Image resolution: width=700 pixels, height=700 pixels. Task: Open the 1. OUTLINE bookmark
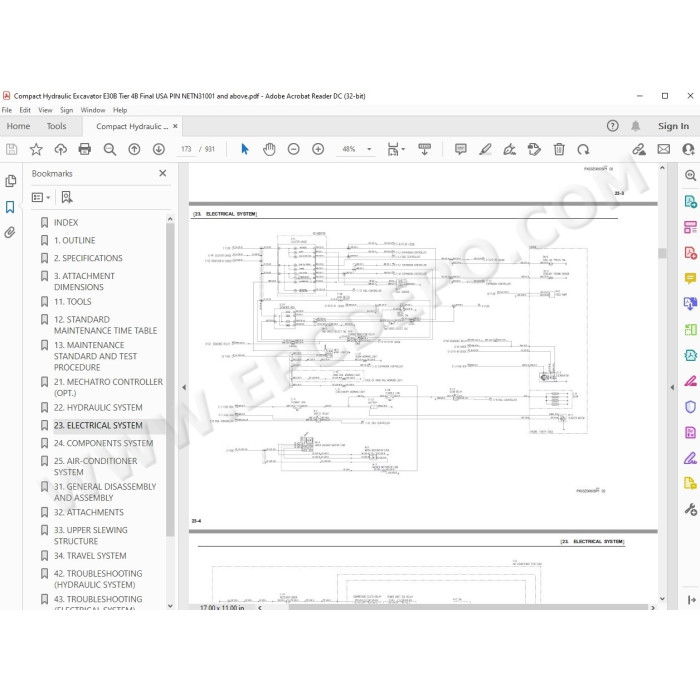pos(75,240)
